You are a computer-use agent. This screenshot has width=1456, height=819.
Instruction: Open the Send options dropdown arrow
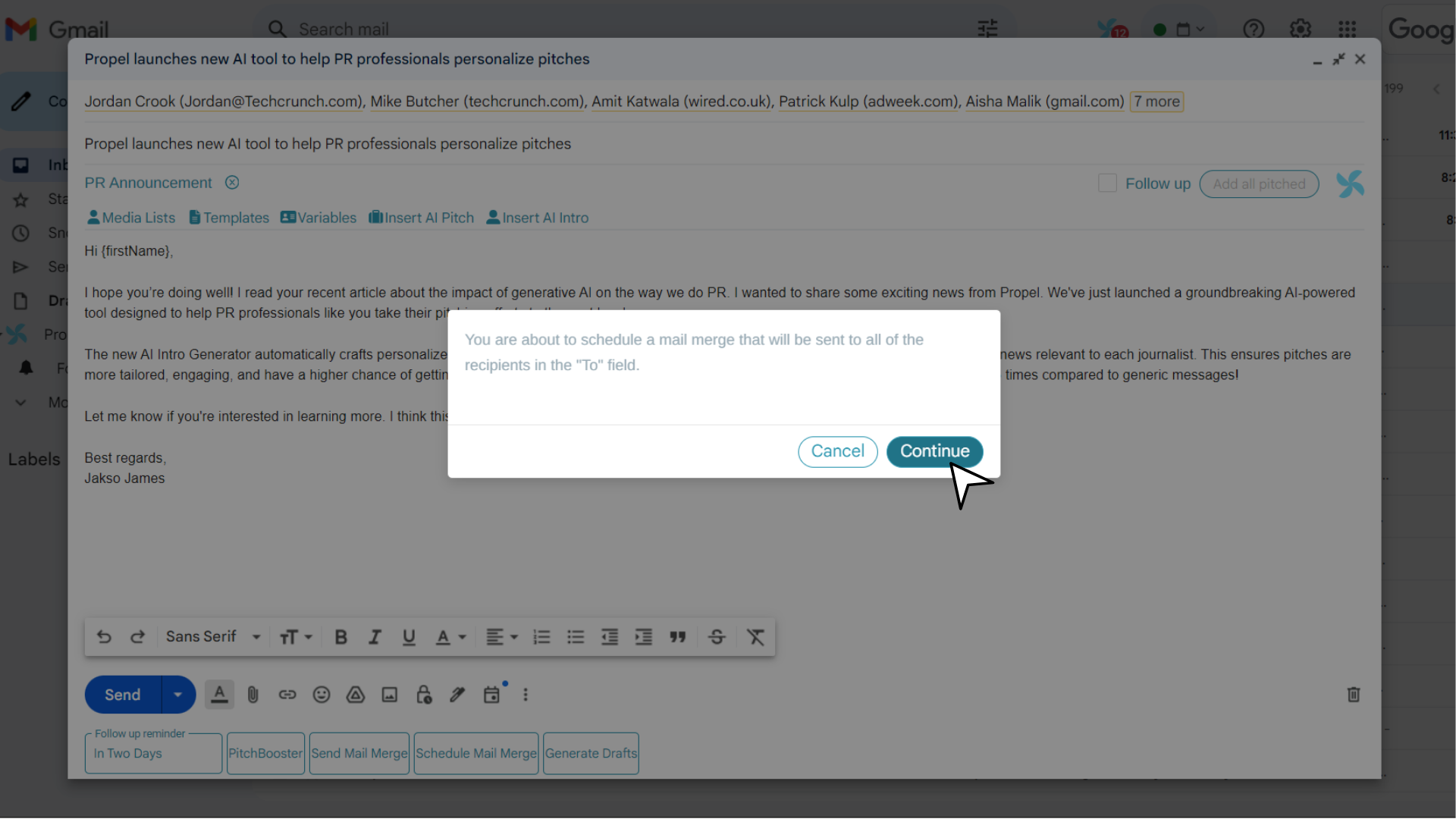point(178,695)
